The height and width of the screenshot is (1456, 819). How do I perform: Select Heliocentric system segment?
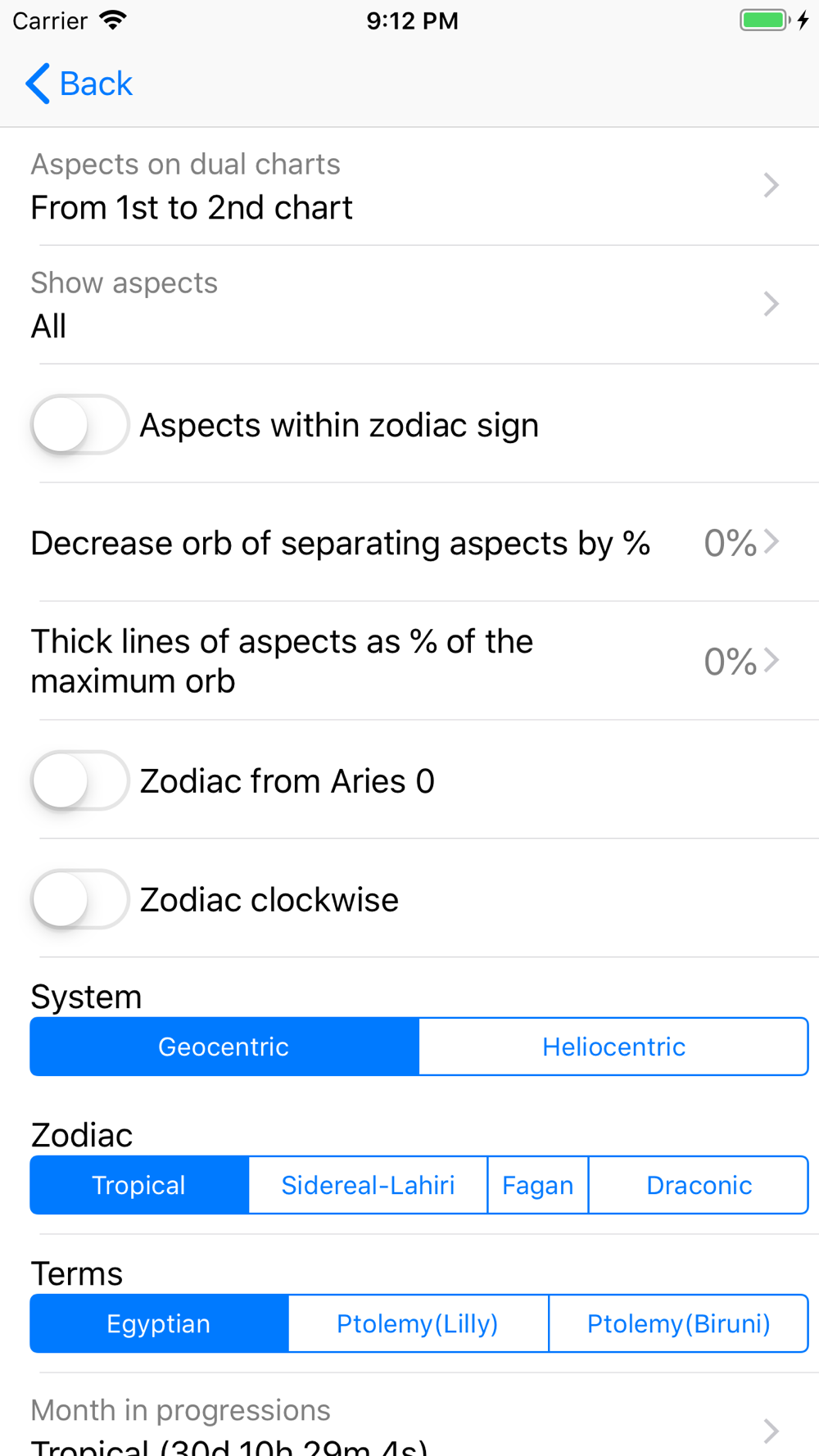[613, 1047]
